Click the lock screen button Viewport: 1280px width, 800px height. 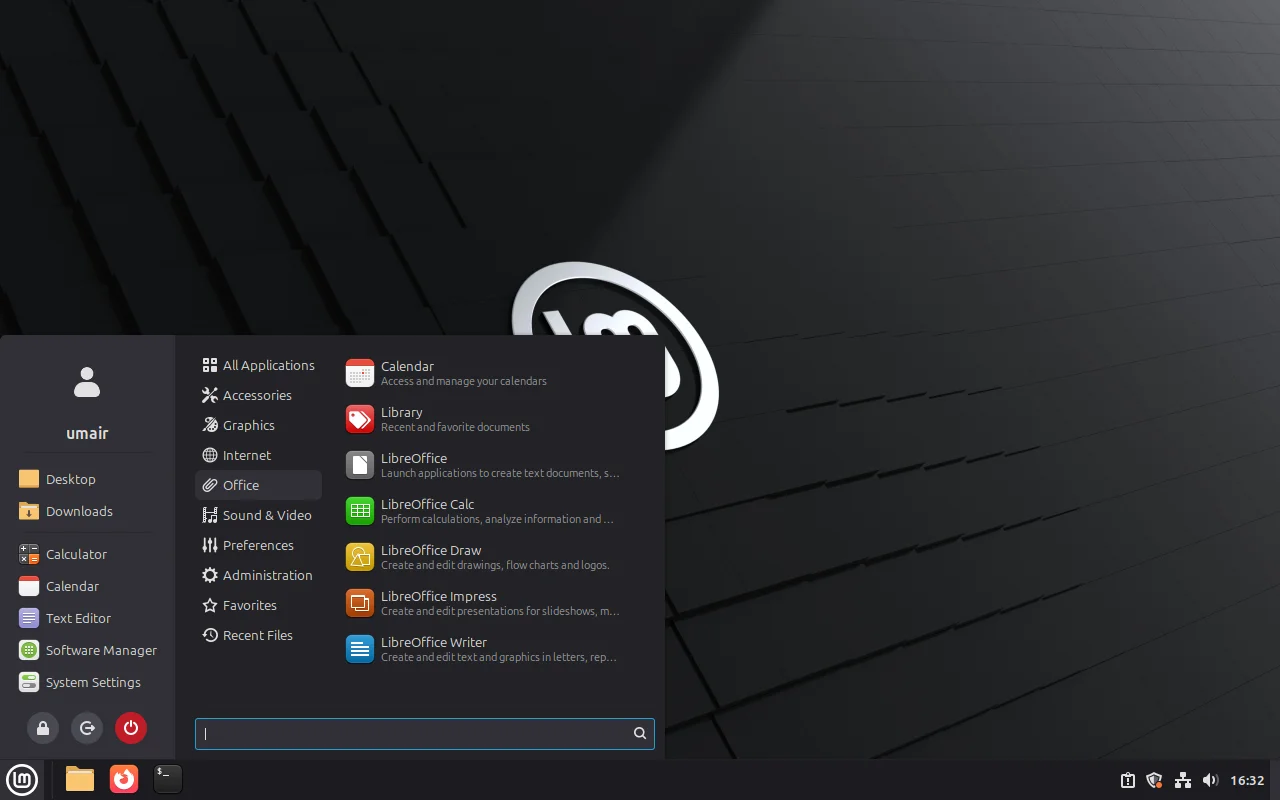click(43, 728)
